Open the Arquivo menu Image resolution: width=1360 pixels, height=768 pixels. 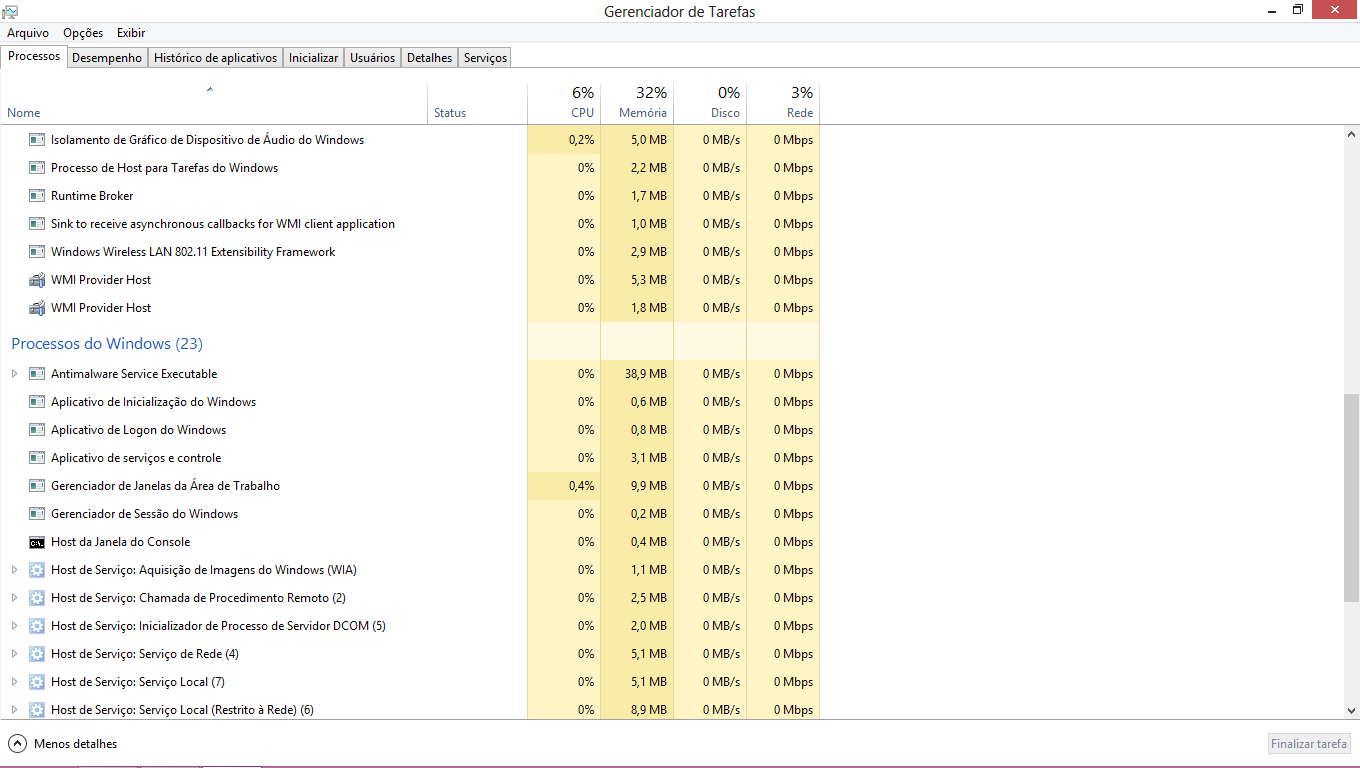28,33
